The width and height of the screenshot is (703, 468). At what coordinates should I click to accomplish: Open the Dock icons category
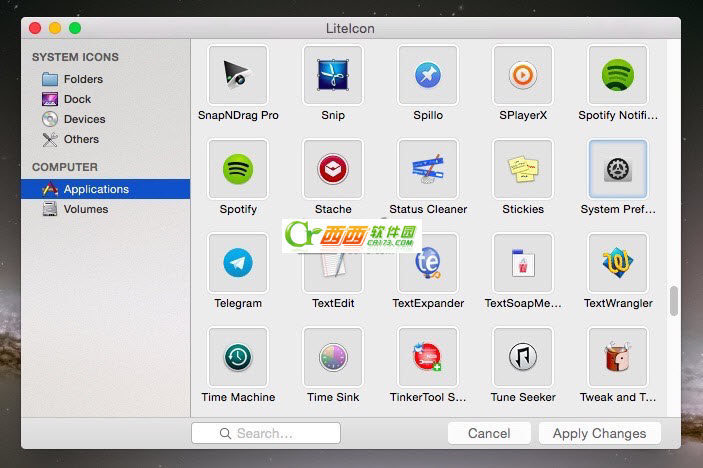[105, 99]
